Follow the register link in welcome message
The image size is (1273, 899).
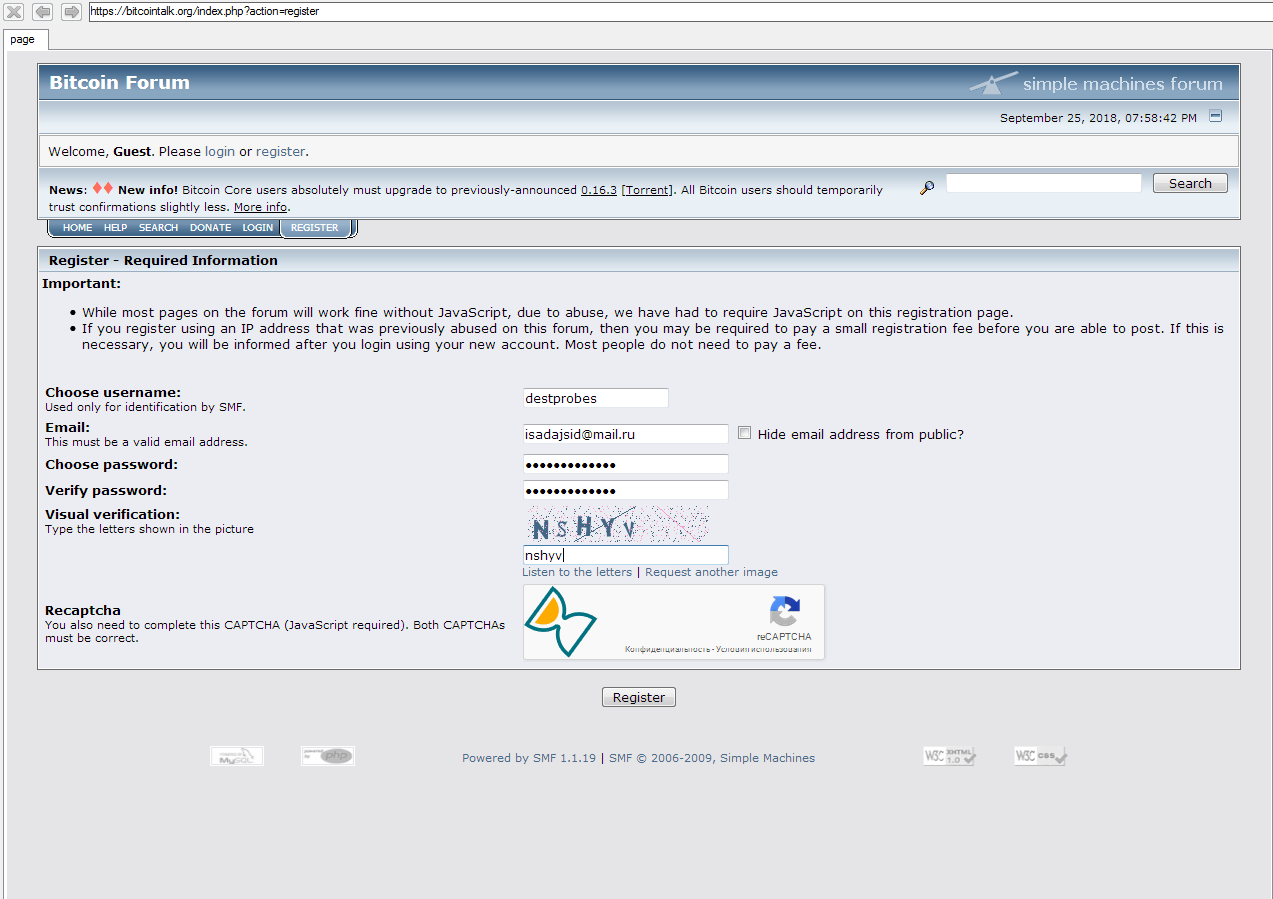(280, 151)
